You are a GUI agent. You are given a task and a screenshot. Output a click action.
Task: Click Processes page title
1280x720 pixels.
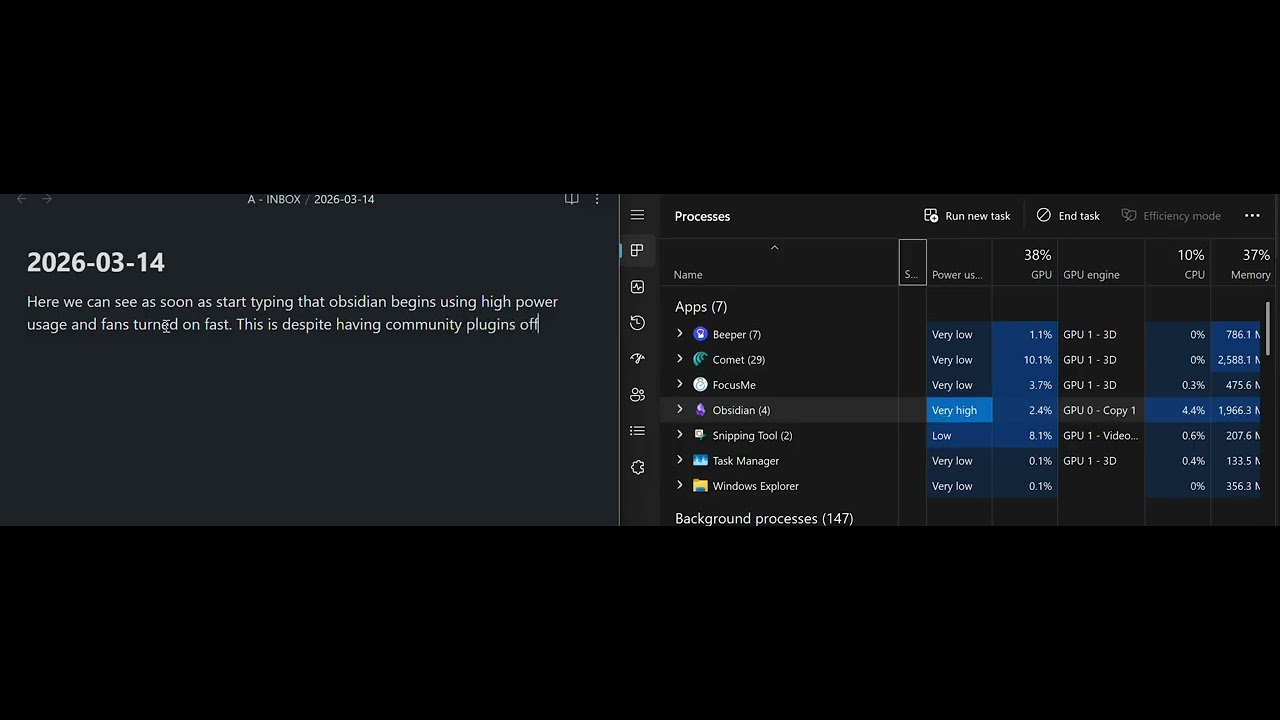point(702,216)
